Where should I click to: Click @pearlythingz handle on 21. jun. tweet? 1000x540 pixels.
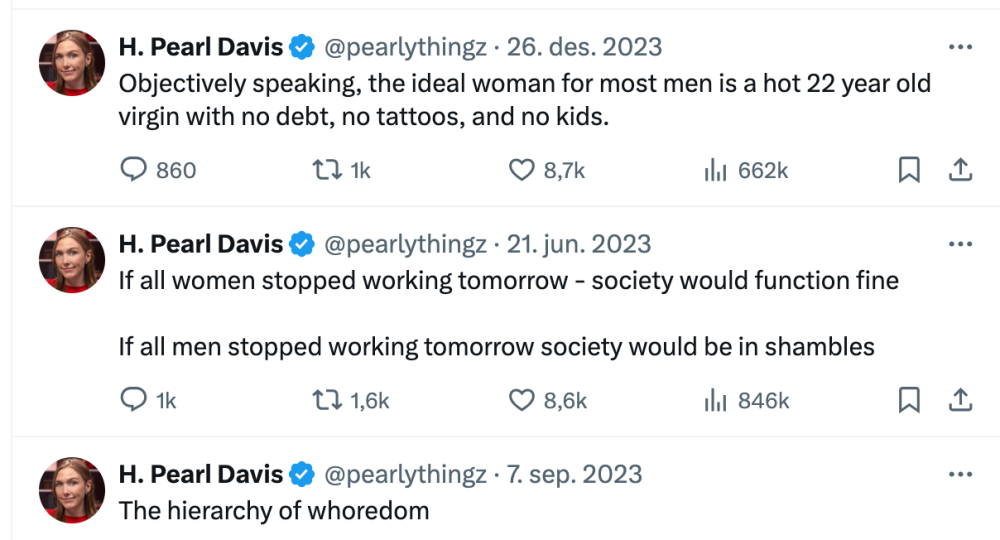click(x=405, y=244)
